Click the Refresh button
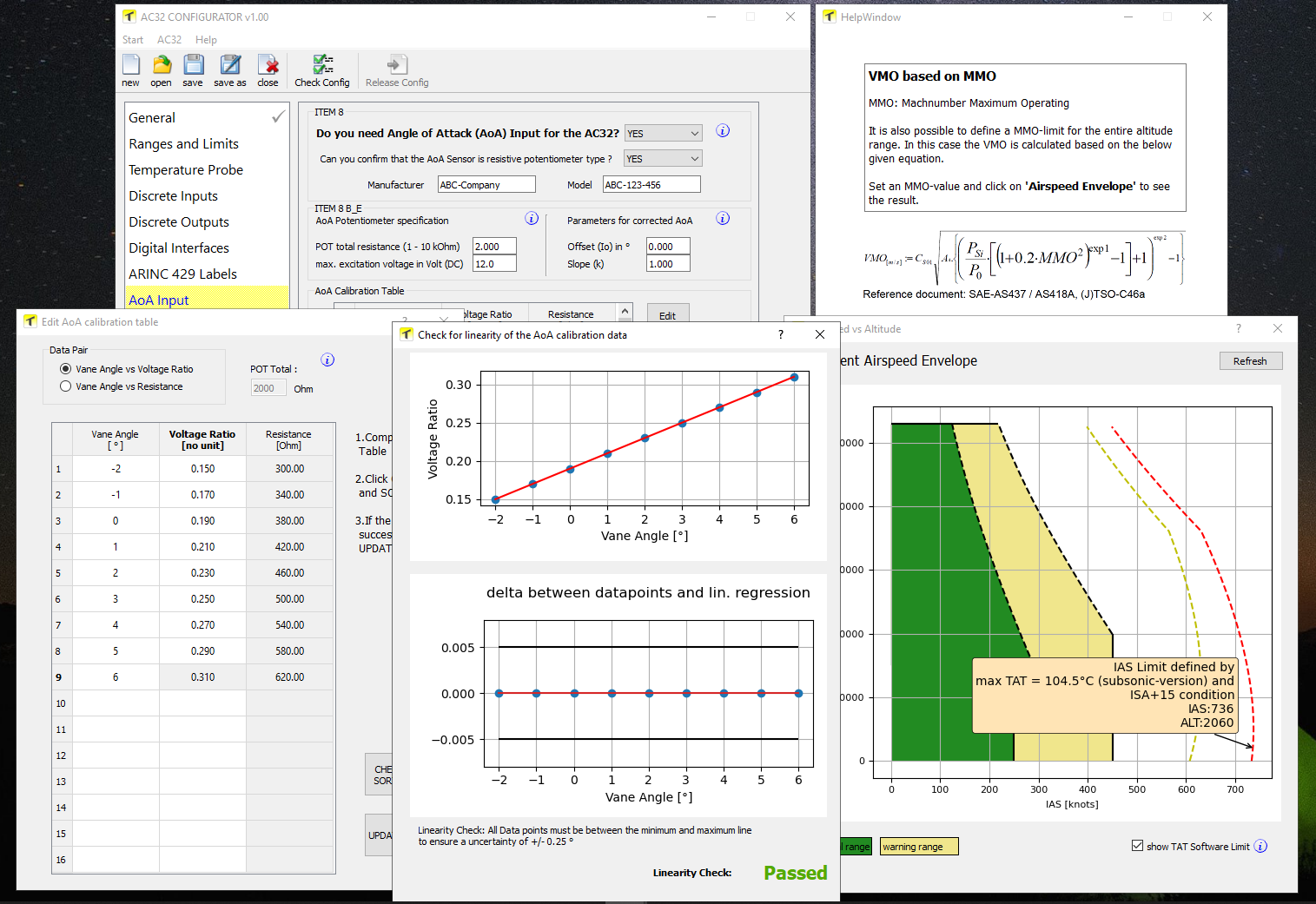Image resolution: width=1316 pixels, height=904 pixels. [1250, 361]
